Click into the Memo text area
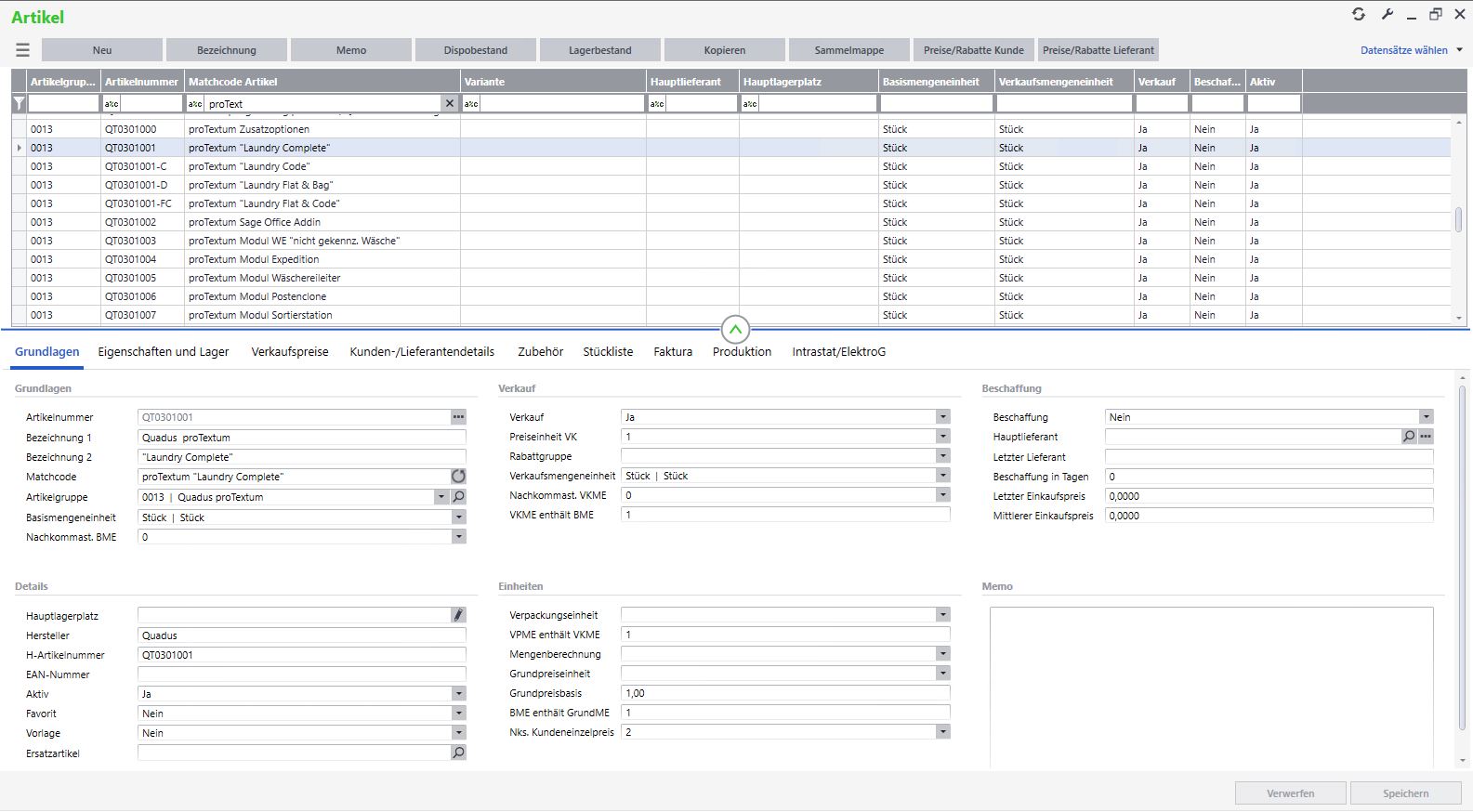 coord(1211,687)
